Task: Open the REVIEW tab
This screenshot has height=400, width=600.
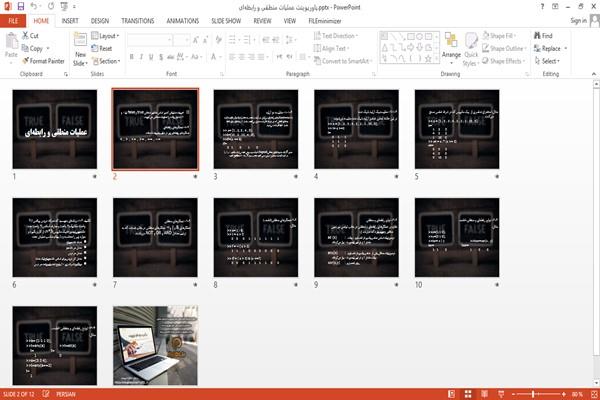Action: point(262,21)
